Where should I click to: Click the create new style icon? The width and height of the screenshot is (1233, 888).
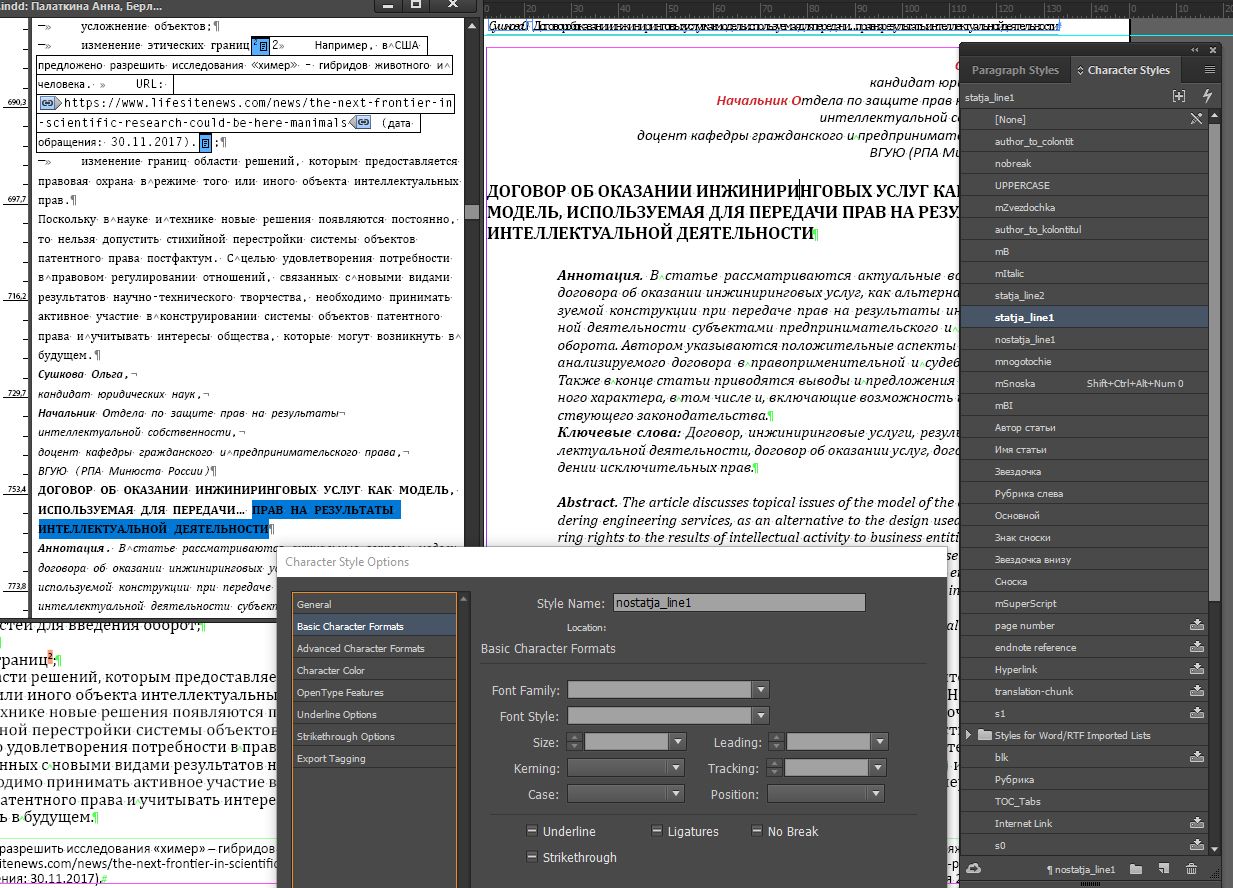tap(1163, 869)
